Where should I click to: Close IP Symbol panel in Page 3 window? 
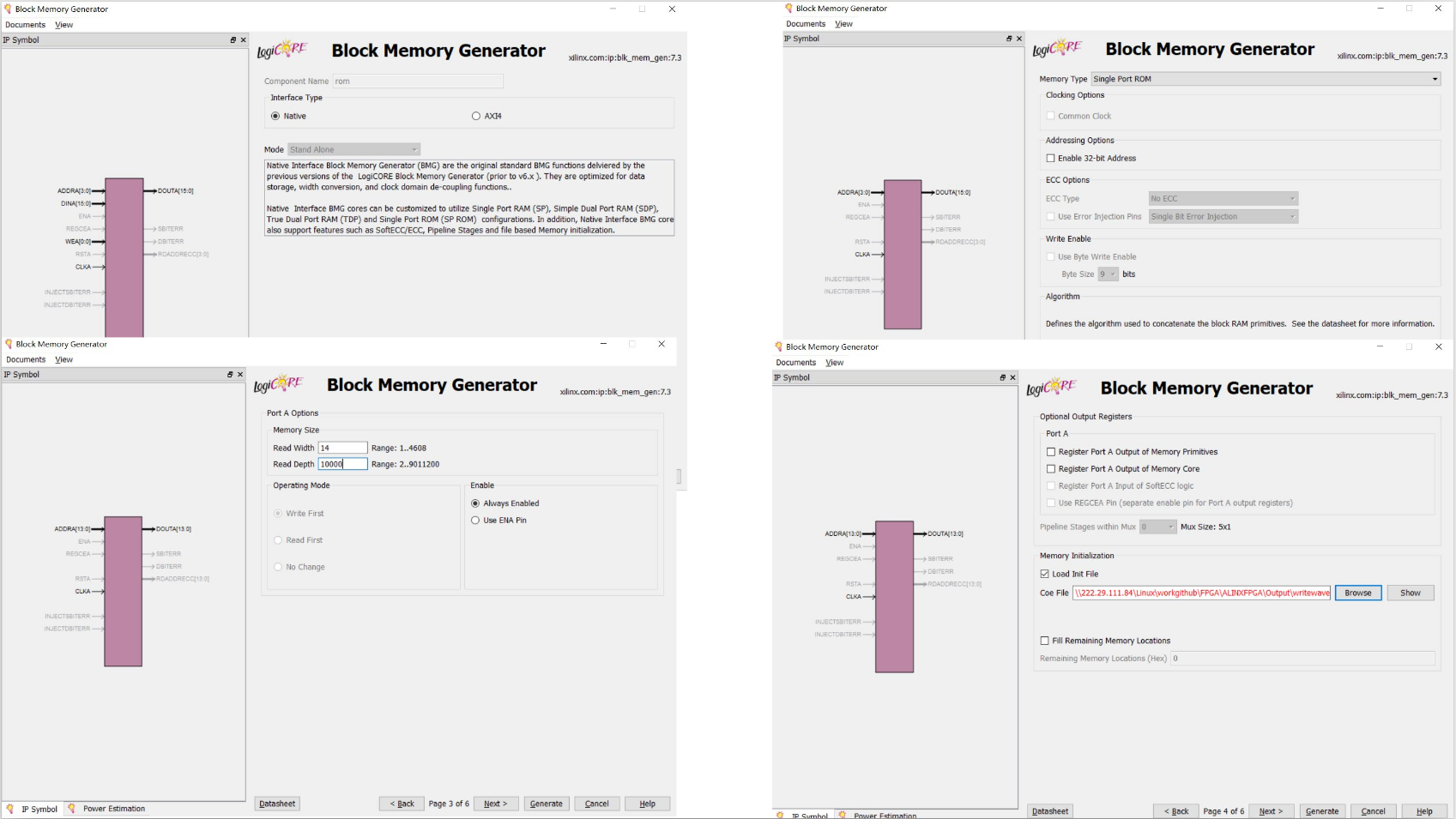[x=240, y=375]
